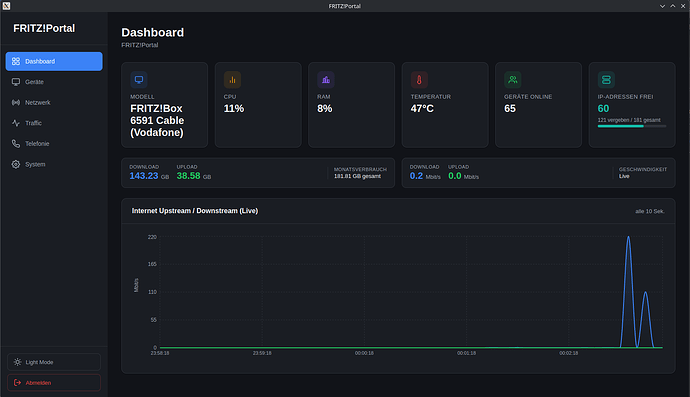Click the 00:02:18 time axis label
The image size is (690, 397).
pos(569,353)
